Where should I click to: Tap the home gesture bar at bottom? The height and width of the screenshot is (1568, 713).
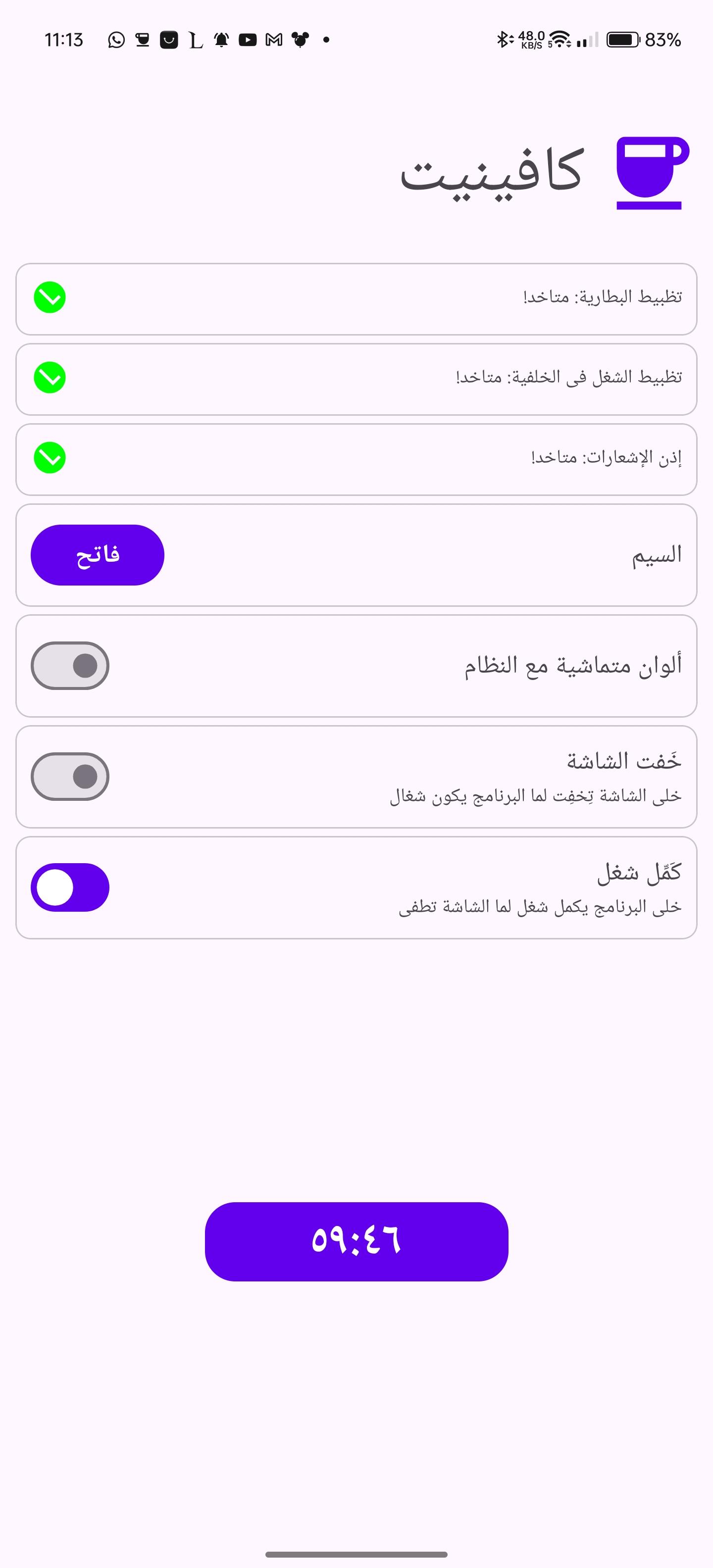tap(356, 1554)
